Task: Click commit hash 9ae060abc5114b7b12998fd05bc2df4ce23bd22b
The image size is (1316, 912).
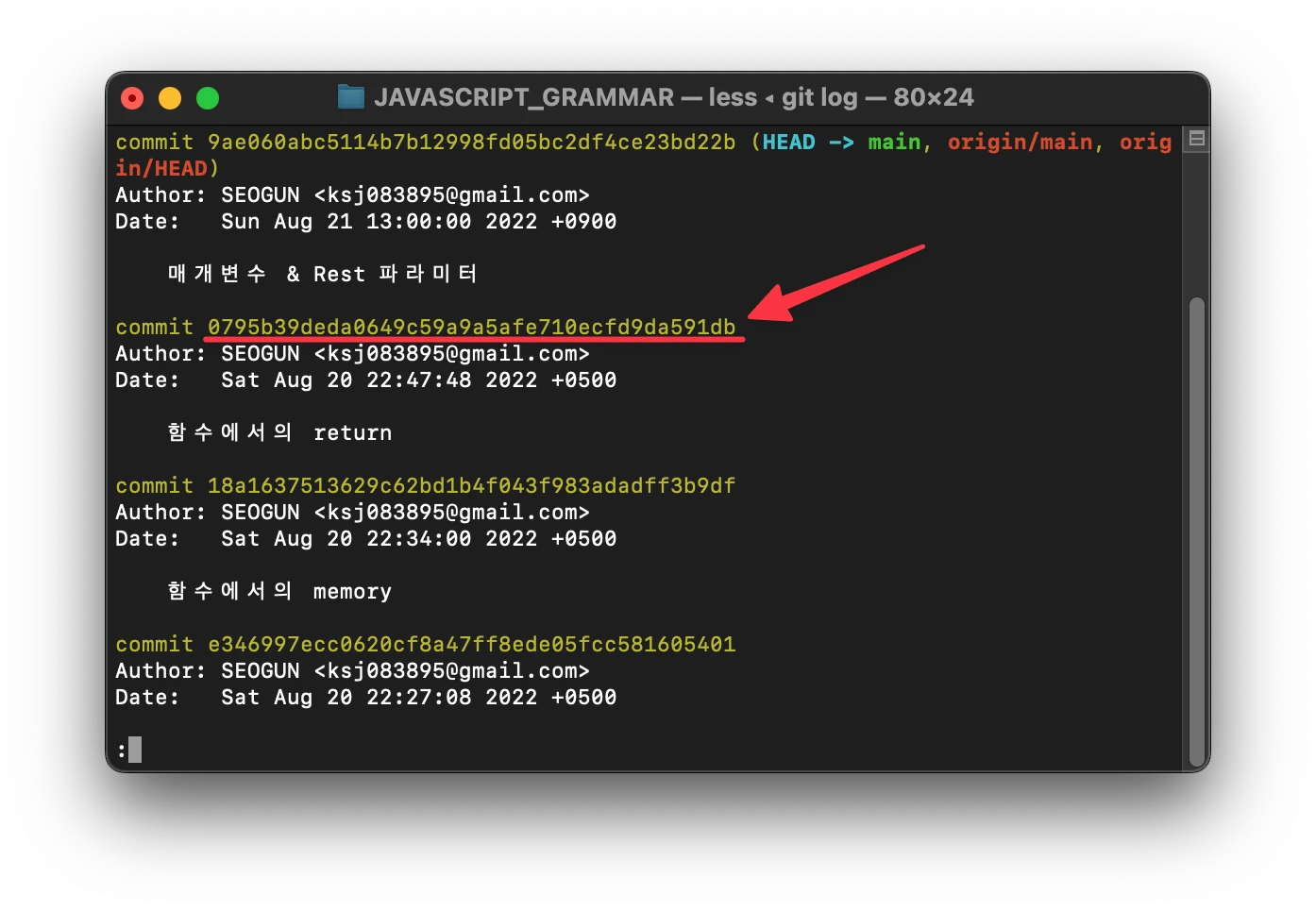Action: (471, 143)
